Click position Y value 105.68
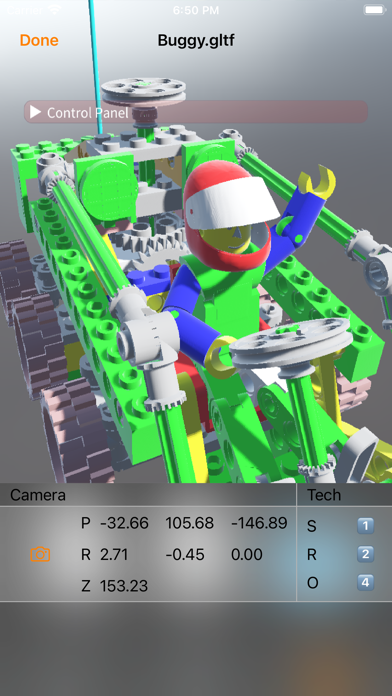Screen dimensions: 392x696 [x=190, y=523]
